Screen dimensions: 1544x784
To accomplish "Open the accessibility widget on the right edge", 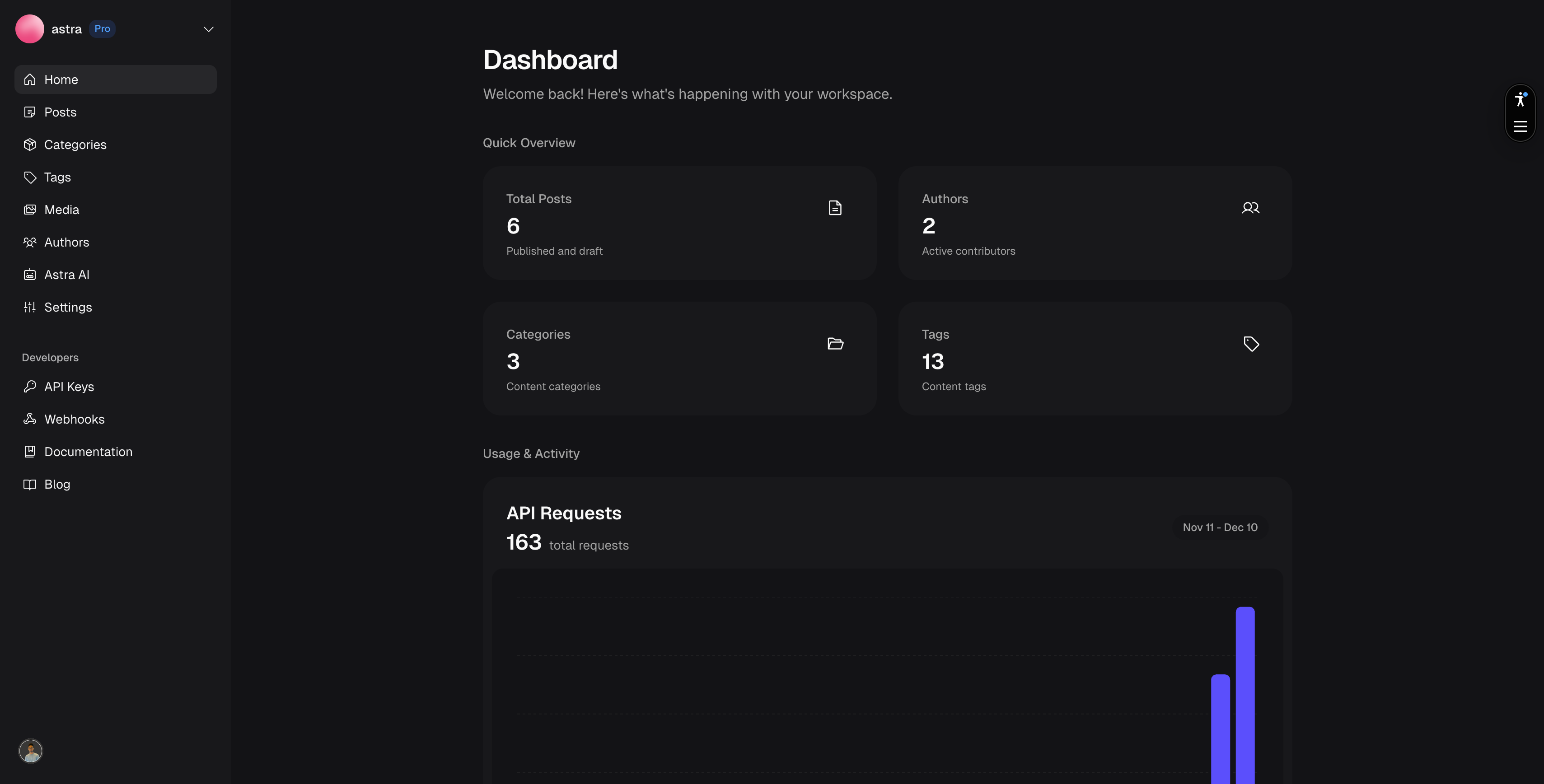I will 1520,100.
